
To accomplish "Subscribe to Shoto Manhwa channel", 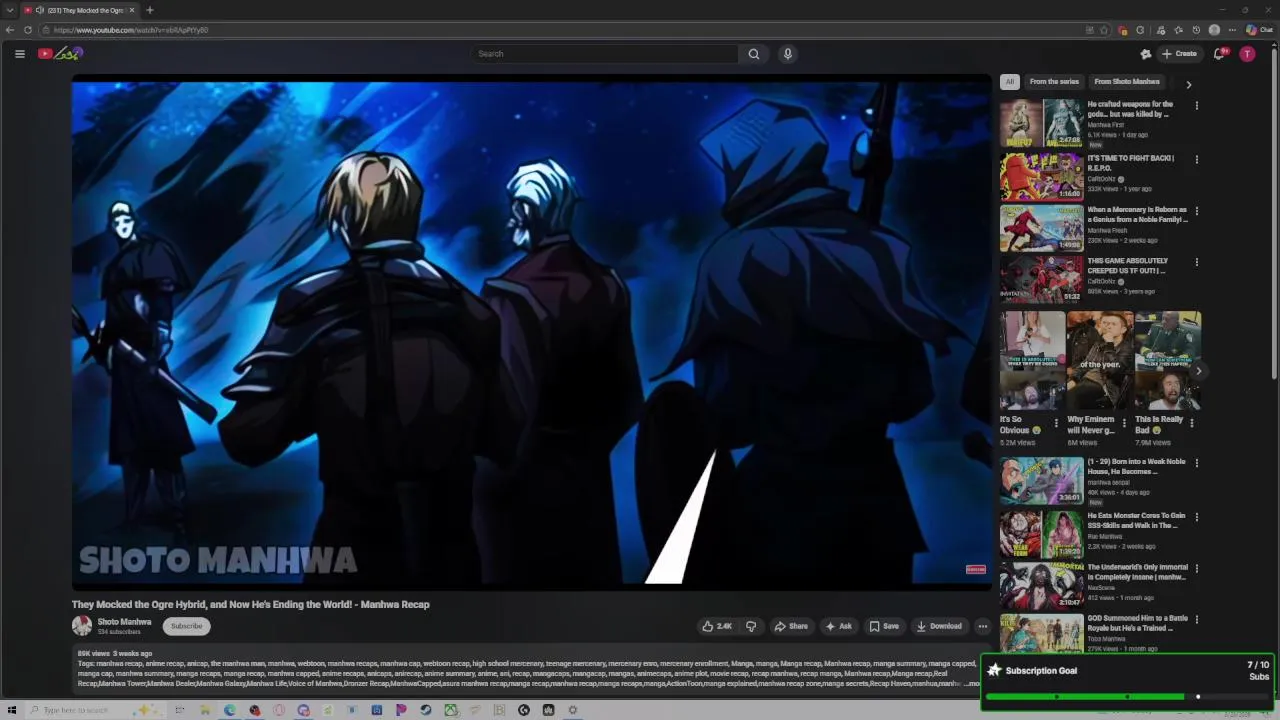I will 186,626.
